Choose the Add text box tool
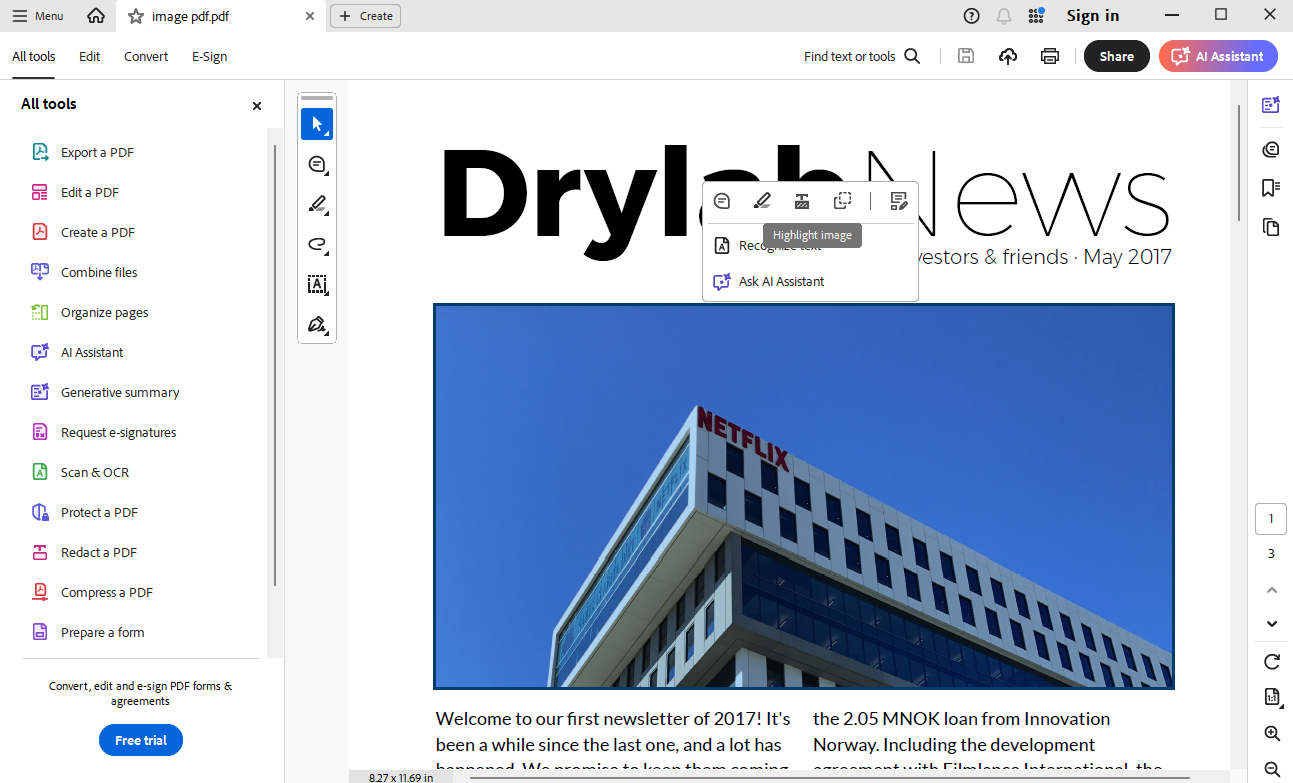1293x783 pixels. (317, 284)
